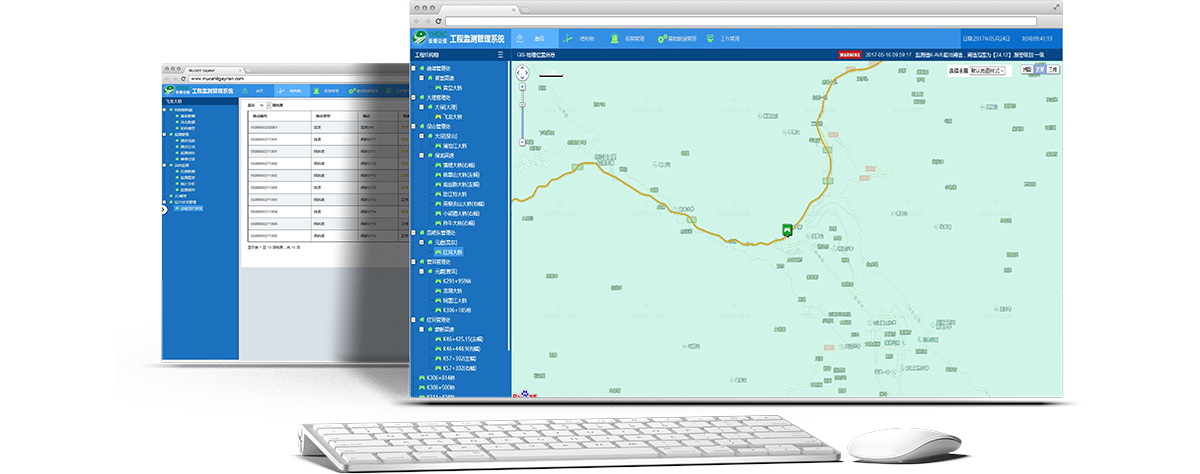Open the 首页 home icon in navigation
This screenshot has height=474, width=1200.
click(x=519, y=38)
